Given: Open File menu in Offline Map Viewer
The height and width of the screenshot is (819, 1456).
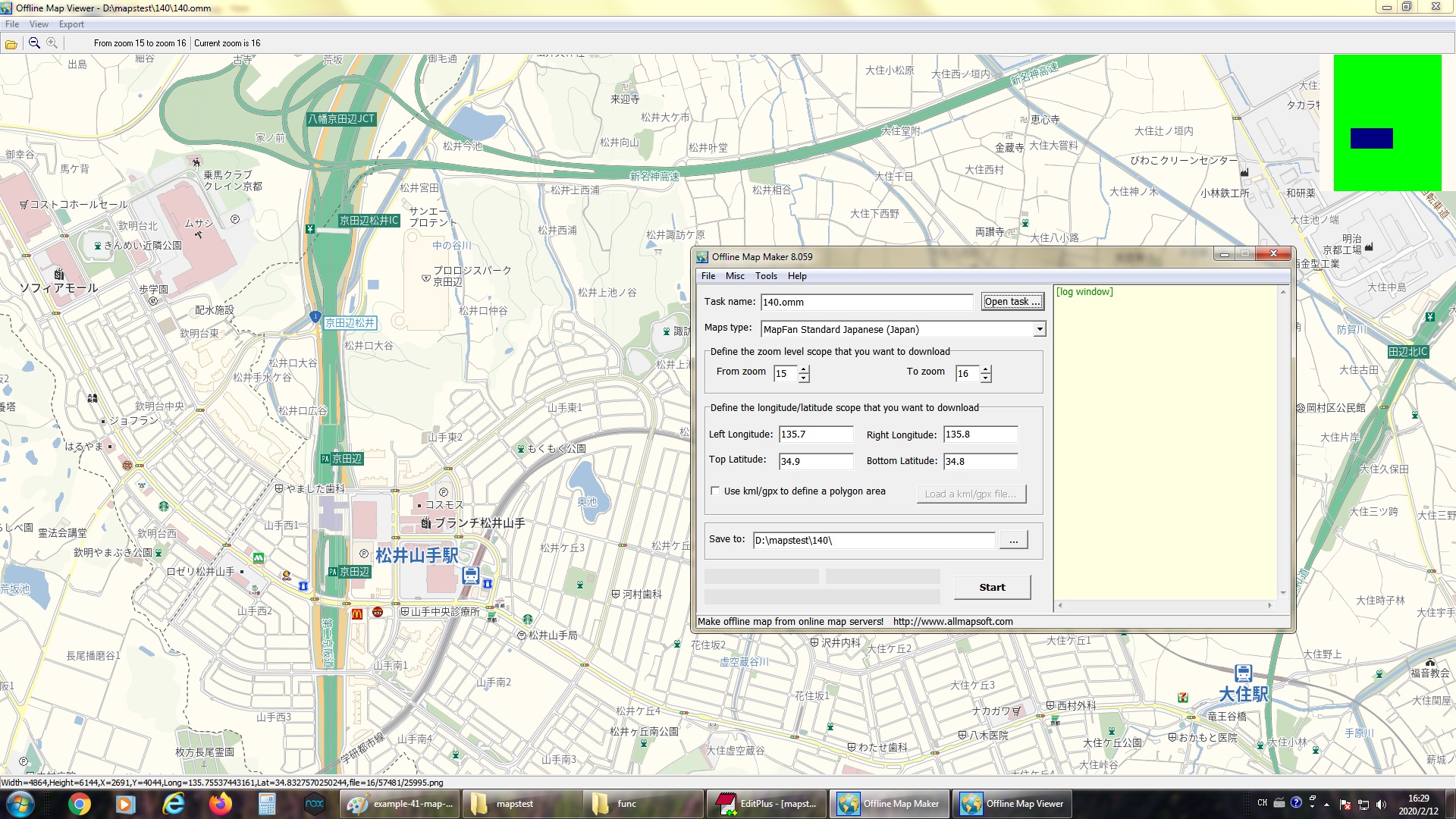Looking at the screenshot, I should [12, 24].
